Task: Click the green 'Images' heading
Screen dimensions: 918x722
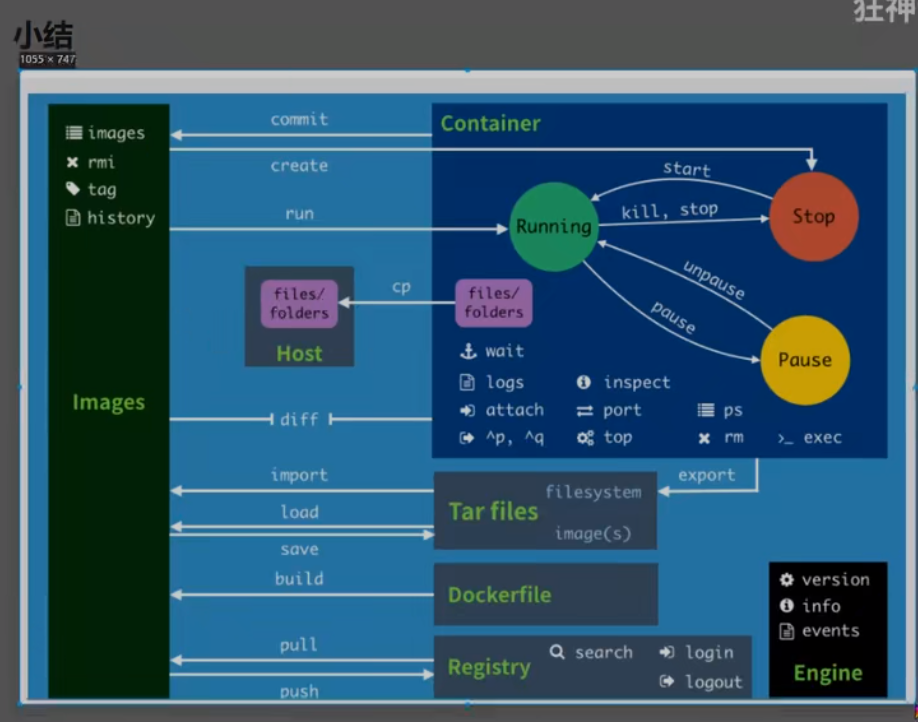Action: coord(108,403)
